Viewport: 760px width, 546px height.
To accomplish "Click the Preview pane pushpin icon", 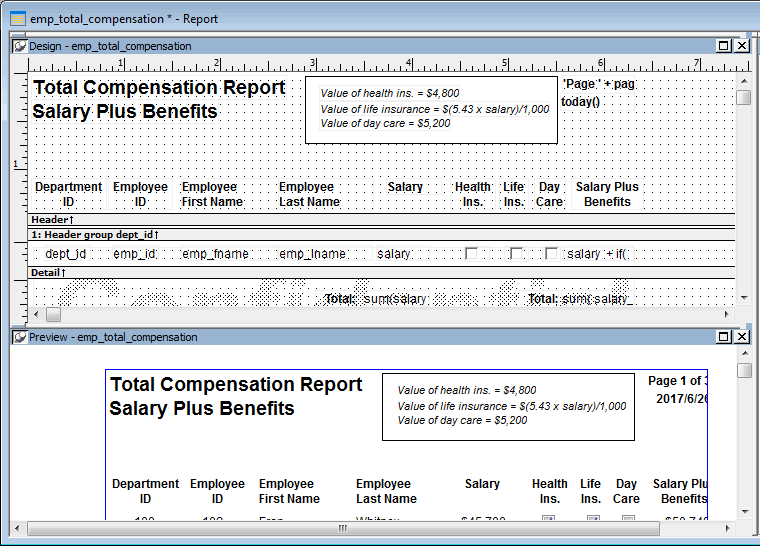I will (x=20, y=338).
